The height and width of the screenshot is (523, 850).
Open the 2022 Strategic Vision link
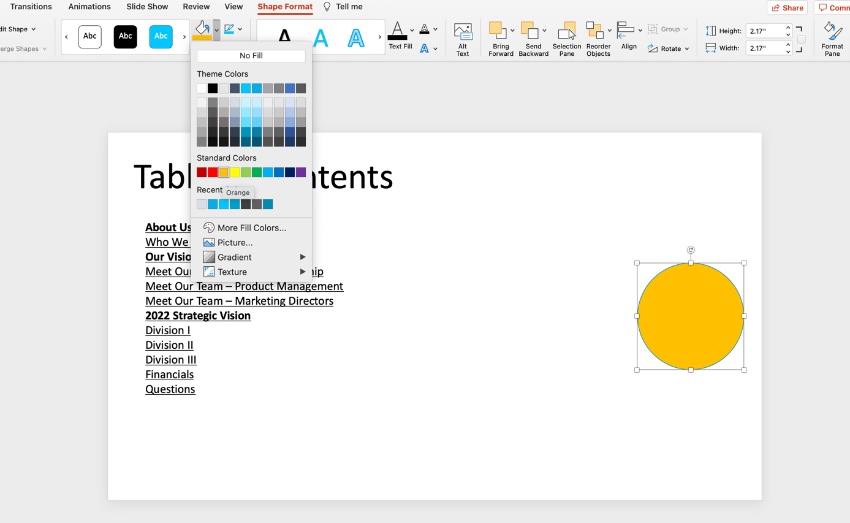(x=198, y=315)
